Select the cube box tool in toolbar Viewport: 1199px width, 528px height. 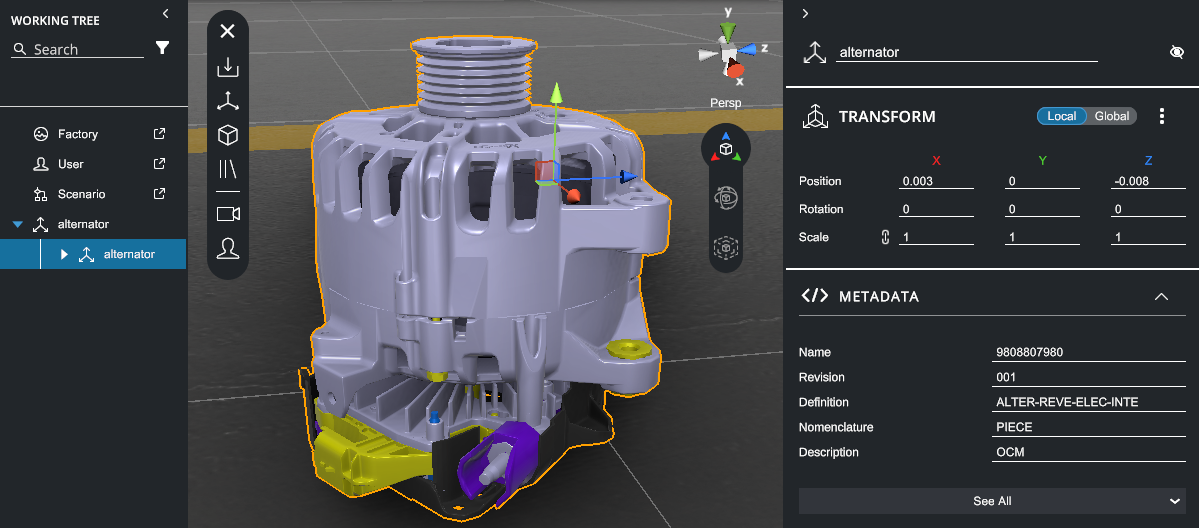(228, 135)
